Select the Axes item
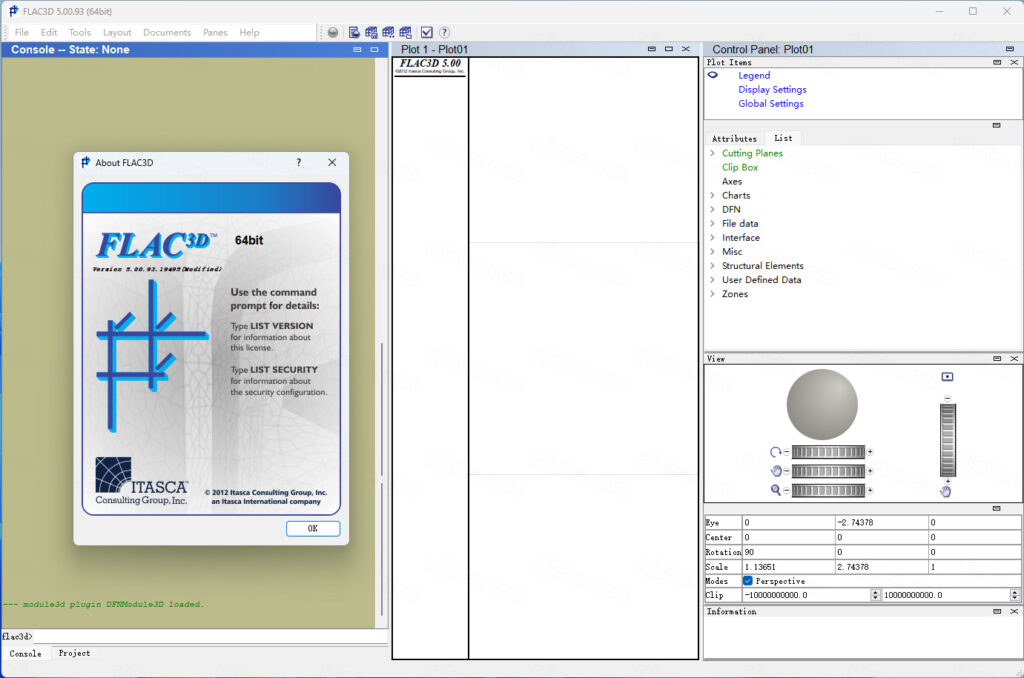This screenshot has height=678, width=1024. (732, 182)
